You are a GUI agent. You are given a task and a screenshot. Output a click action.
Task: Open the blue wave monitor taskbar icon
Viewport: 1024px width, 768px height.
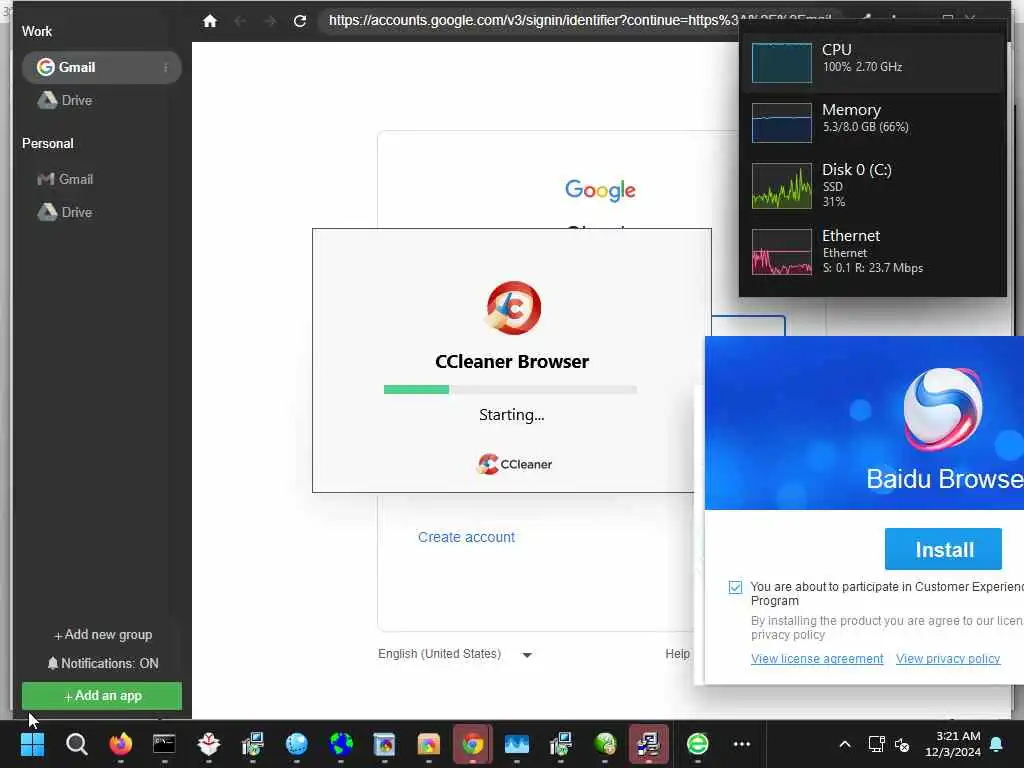[x=517, y=744]
